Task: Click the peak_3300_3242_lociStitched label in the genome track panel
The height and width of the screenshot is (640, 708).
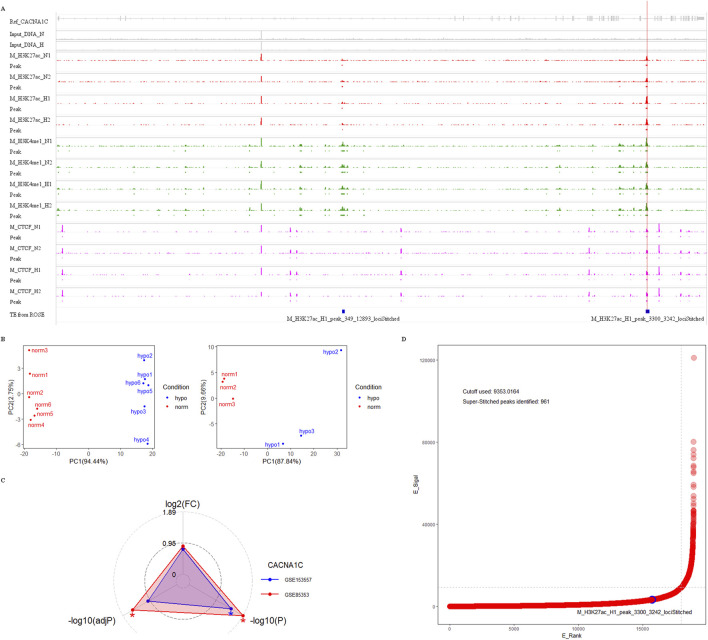Action: coord(647,319)
